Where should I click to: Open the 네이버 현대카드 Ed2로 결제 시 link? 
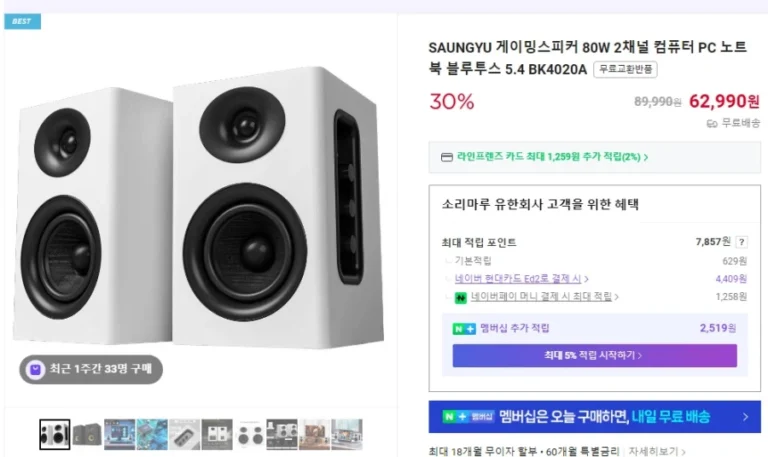click(520, 279)
